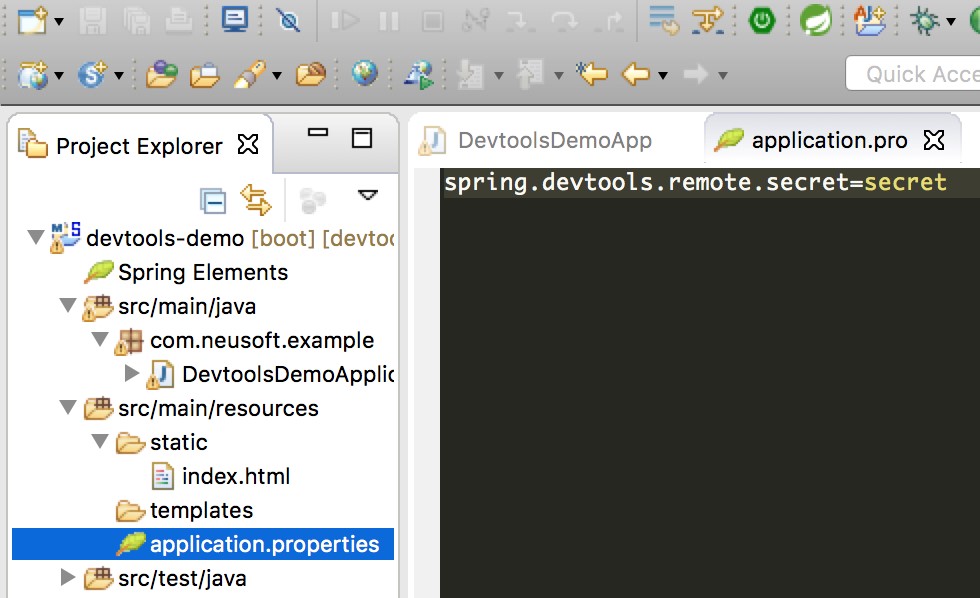Screen dimensions: 980x598
Task: Toggle Use Step Filters
Action: [x=708, y=21]
